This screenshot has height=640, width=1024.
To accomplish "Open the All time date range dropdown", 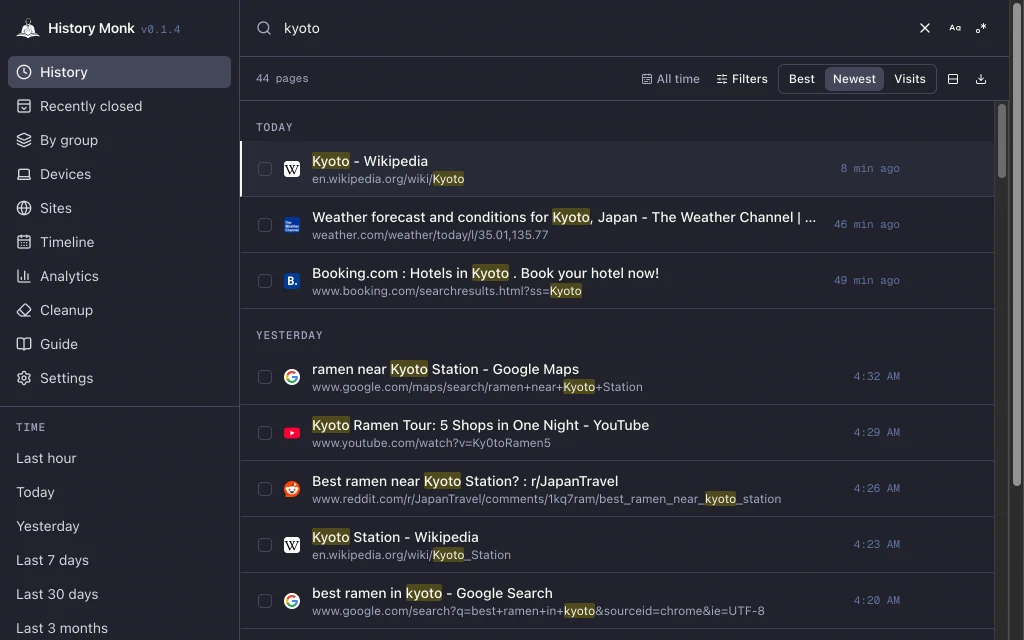I will tap(671, 79).
